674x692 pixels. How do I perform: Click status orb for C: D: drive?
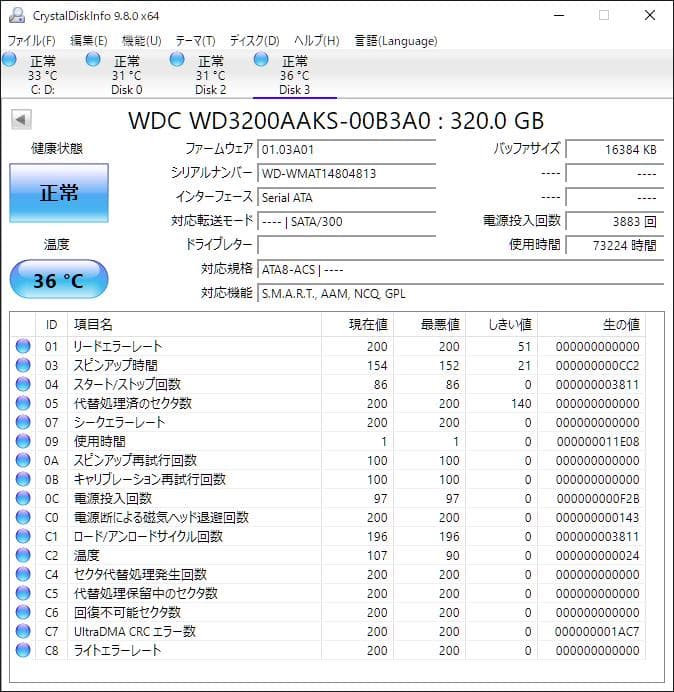[x=9, y=59]
